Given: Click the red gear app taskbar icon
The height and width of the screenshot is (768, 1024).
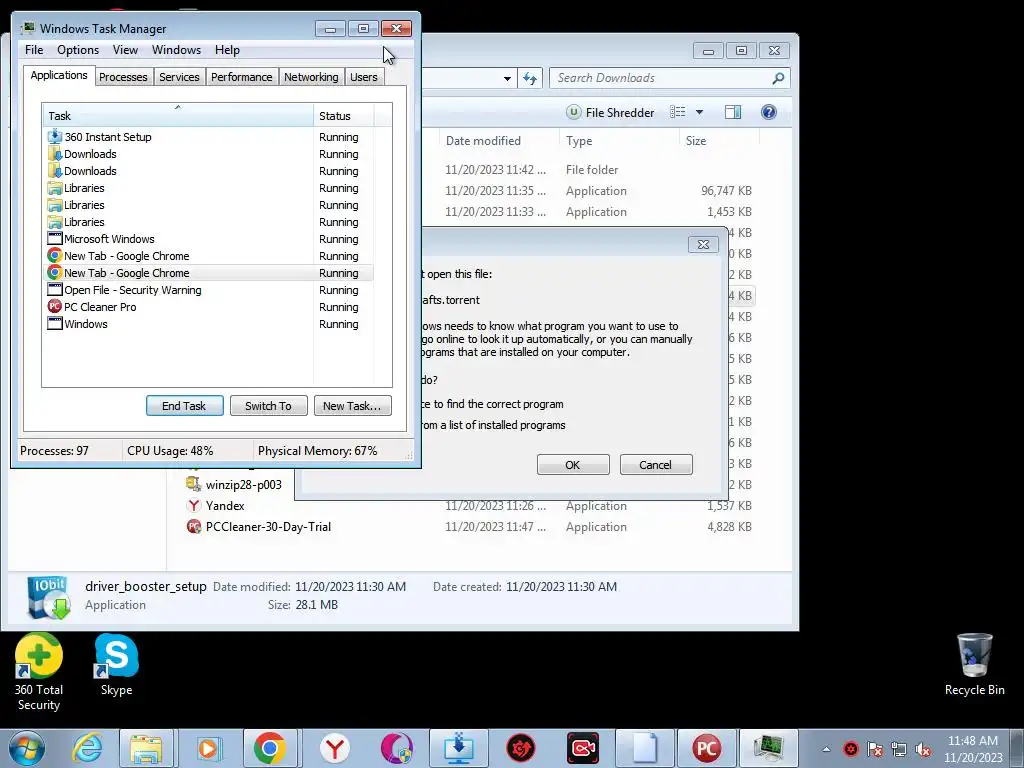Looking at the screenshot, I should [x=520, y=748].
